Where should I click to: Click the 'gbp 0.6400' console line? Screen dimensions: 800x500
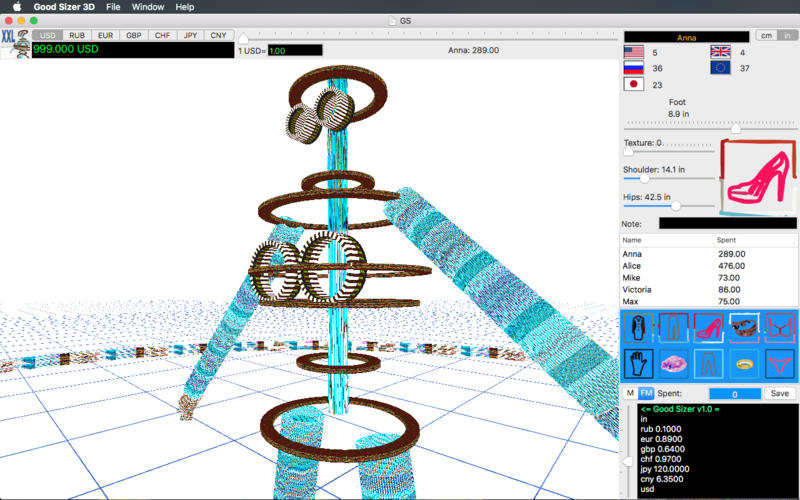pyautogui.click(x=662, y=449)
